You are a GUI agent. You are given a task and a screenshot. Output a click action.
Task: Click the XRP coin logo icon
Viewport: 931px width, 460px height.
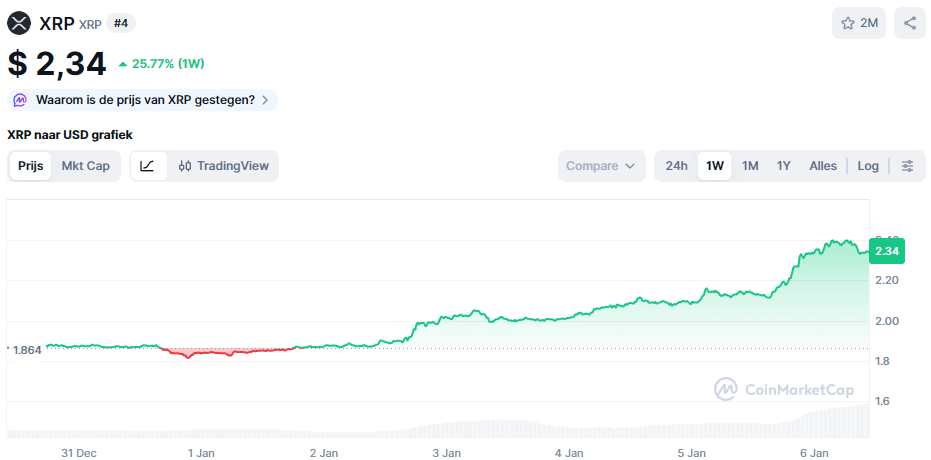pyautogui.click(x=19, y=23)
